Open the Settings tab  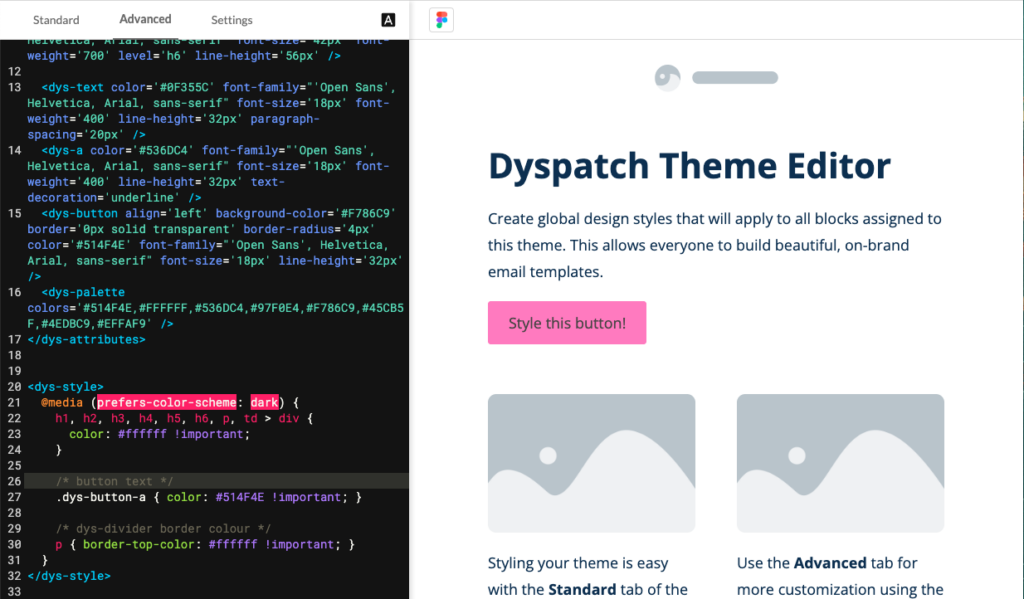232,20
